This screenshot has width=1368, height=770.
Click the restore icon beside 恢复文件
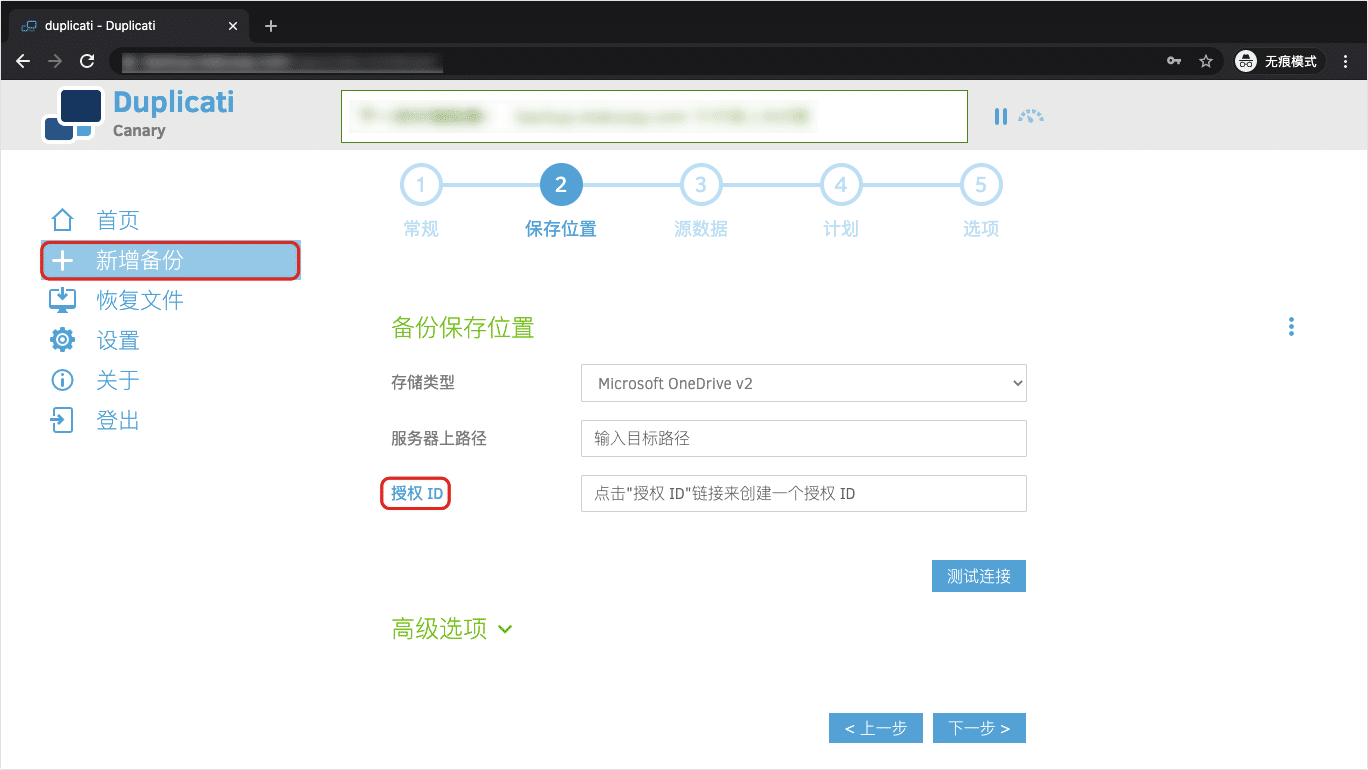click(62, 300)
